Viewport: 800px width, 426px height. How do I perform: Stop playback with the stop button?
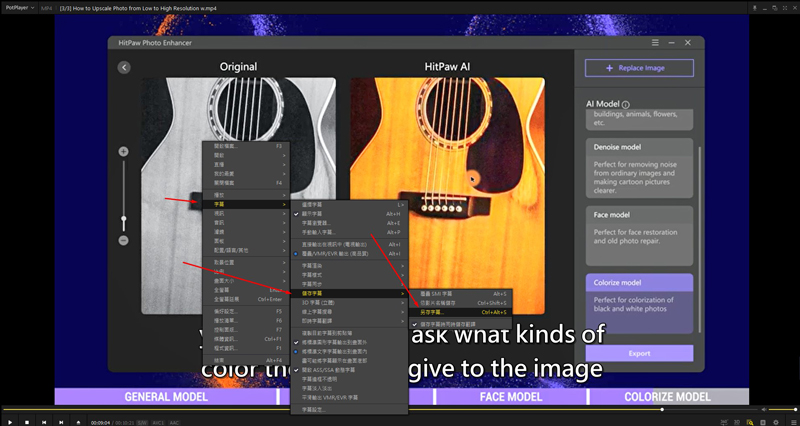[x=27, y=422]
